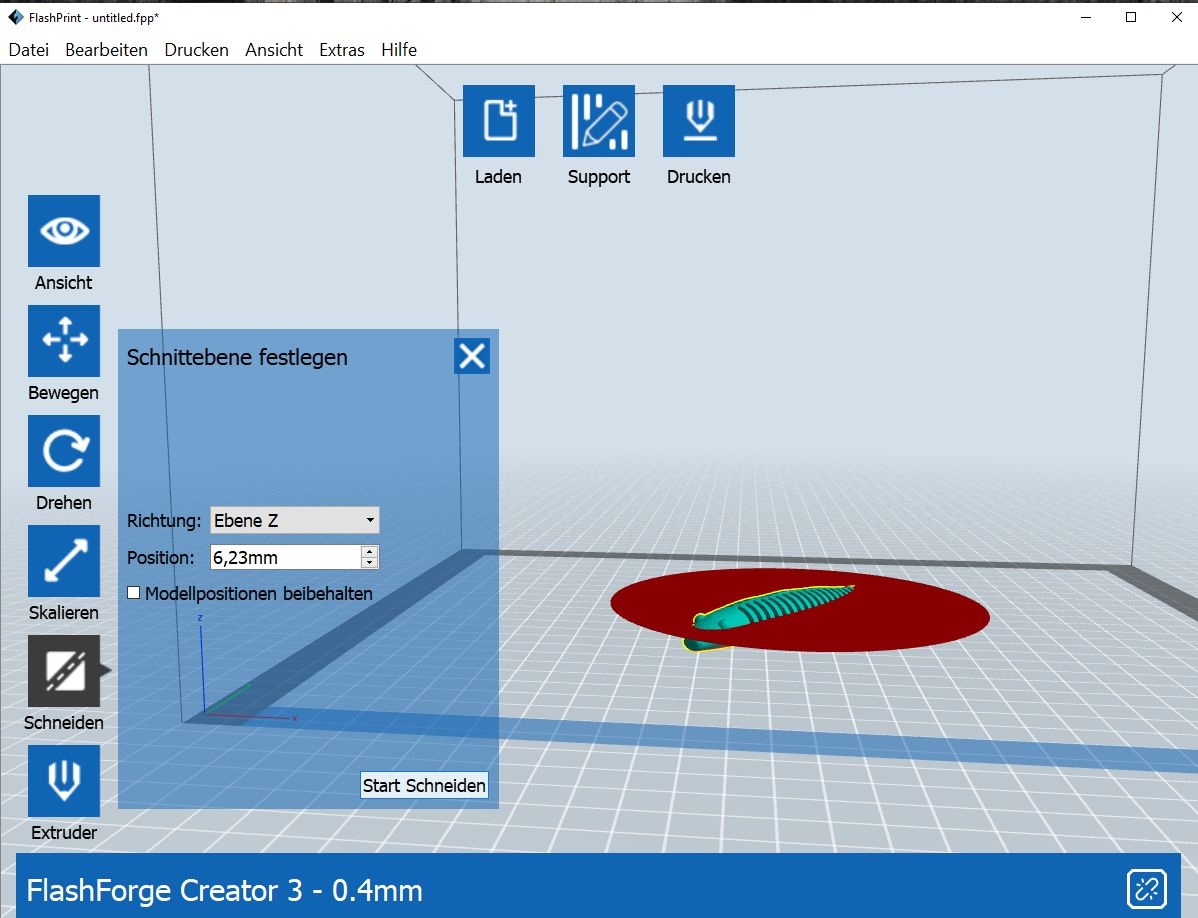The width and height of the screenshot is (1198, 918).
Task: Open the Ansicht menu in menu bar
Action: 274,50
